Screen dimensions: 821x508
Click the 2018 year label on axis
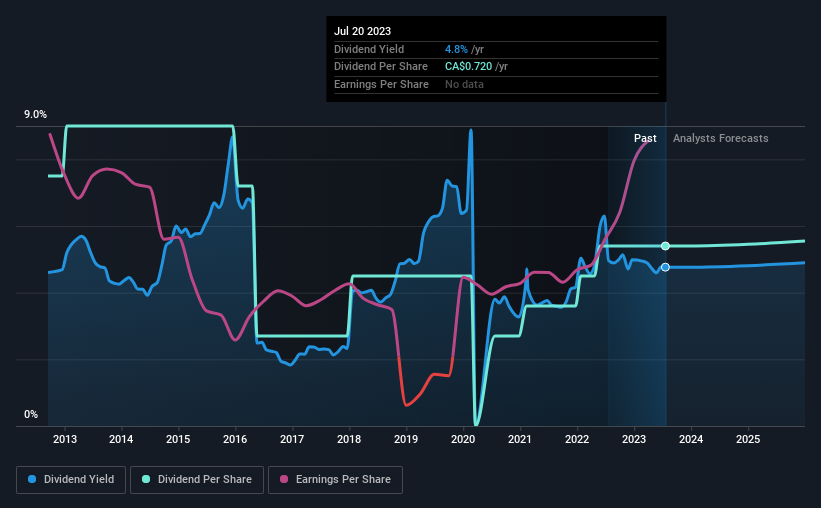349,439
